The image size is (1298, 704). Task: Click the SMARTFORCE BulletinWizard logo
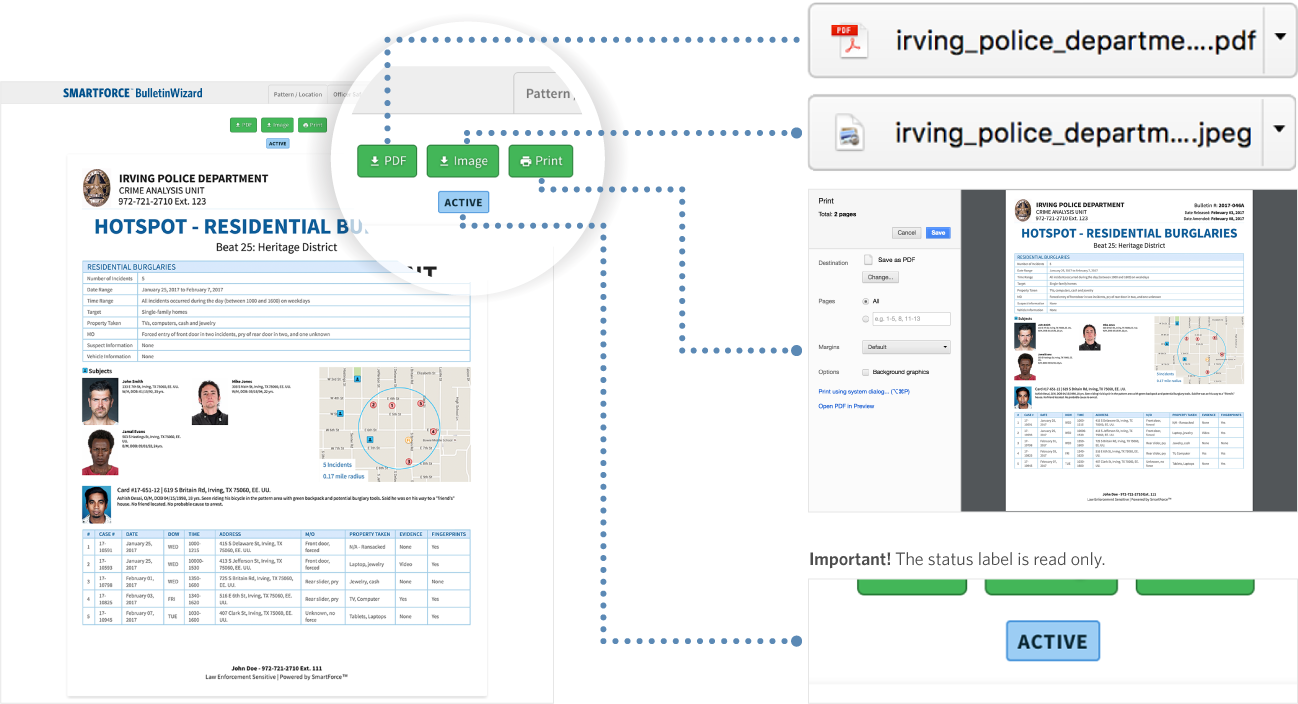click(132, 94)
